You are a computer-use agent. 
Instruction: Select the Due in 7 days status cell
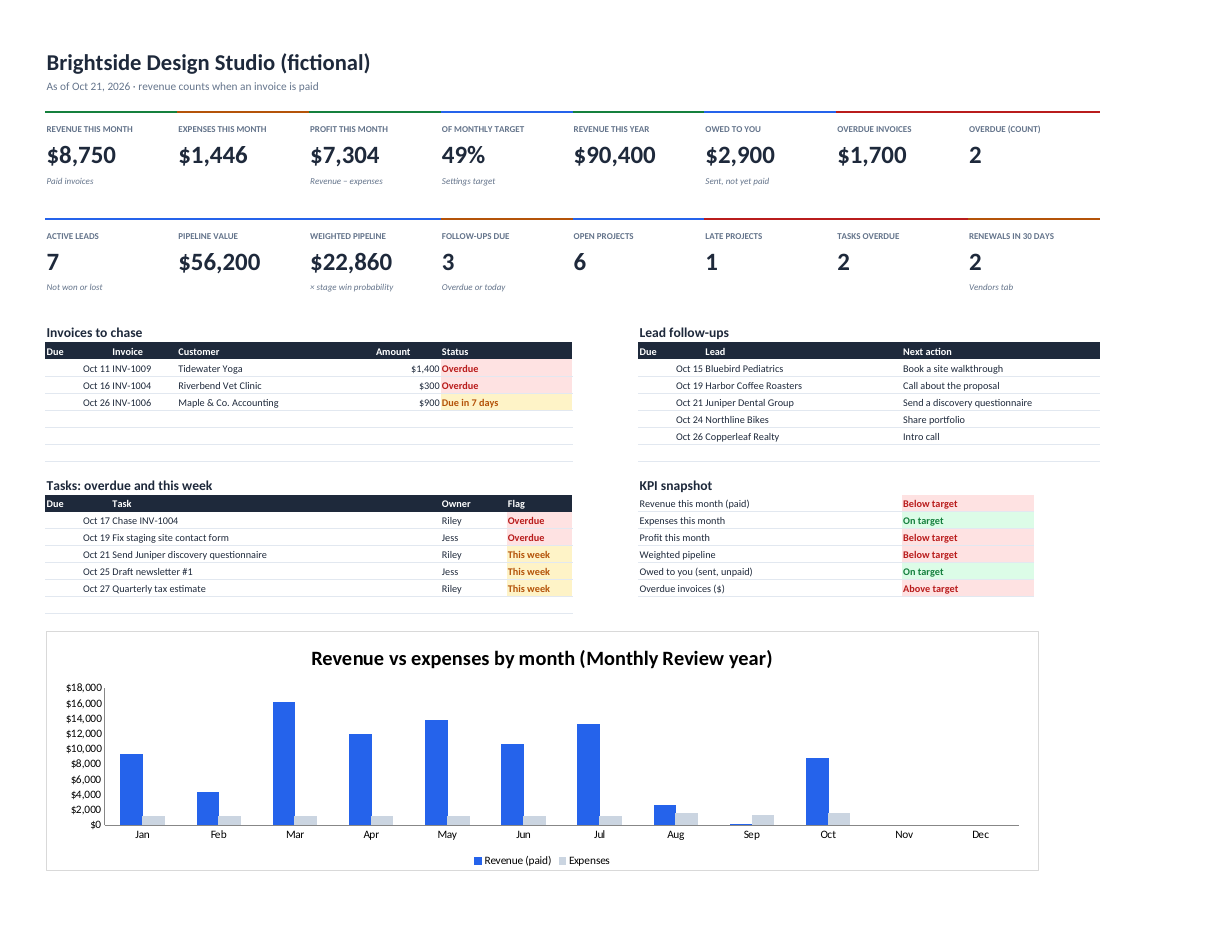506,403
